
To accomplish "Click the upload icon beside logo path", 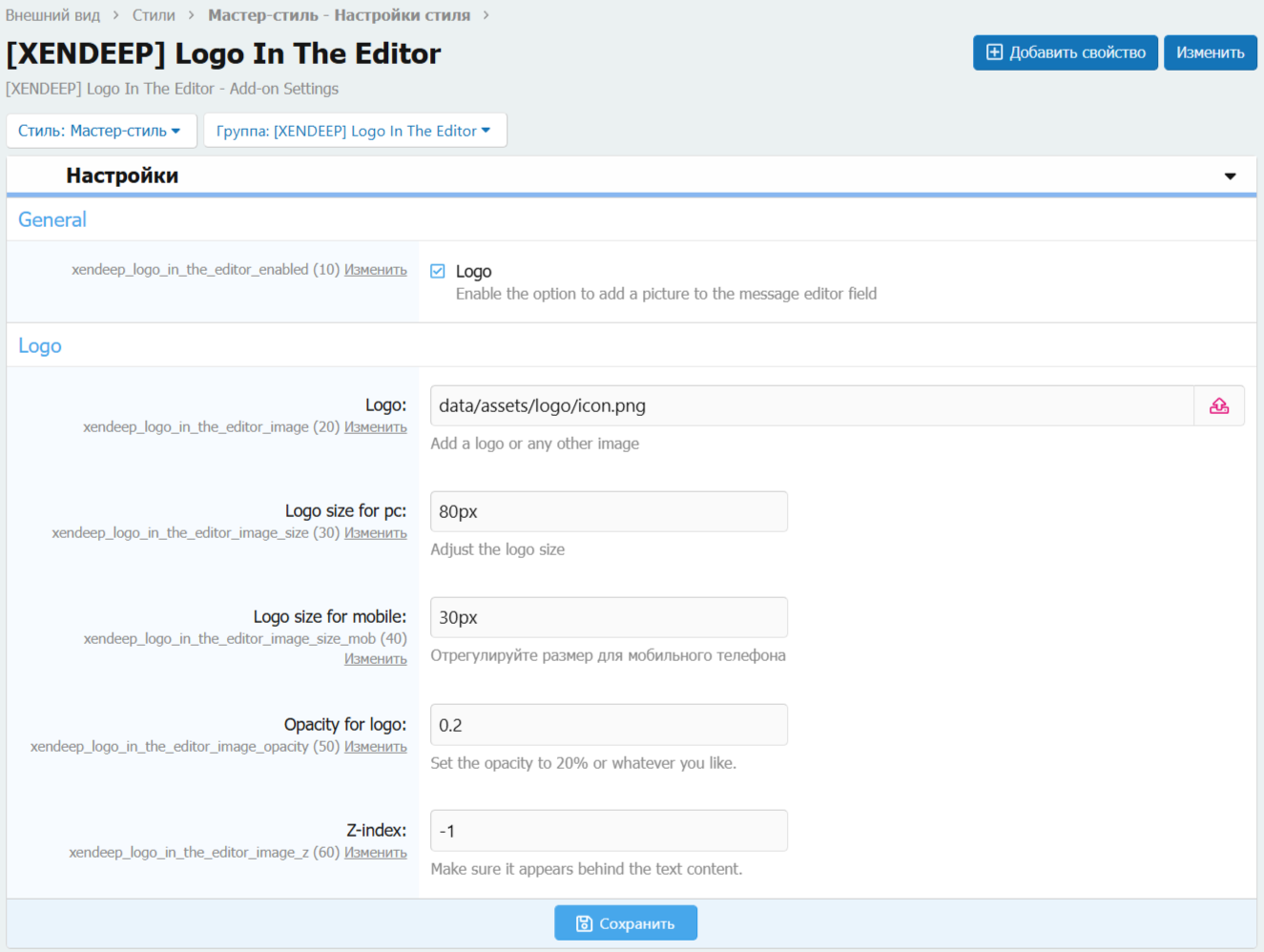I will (1219, 406).
